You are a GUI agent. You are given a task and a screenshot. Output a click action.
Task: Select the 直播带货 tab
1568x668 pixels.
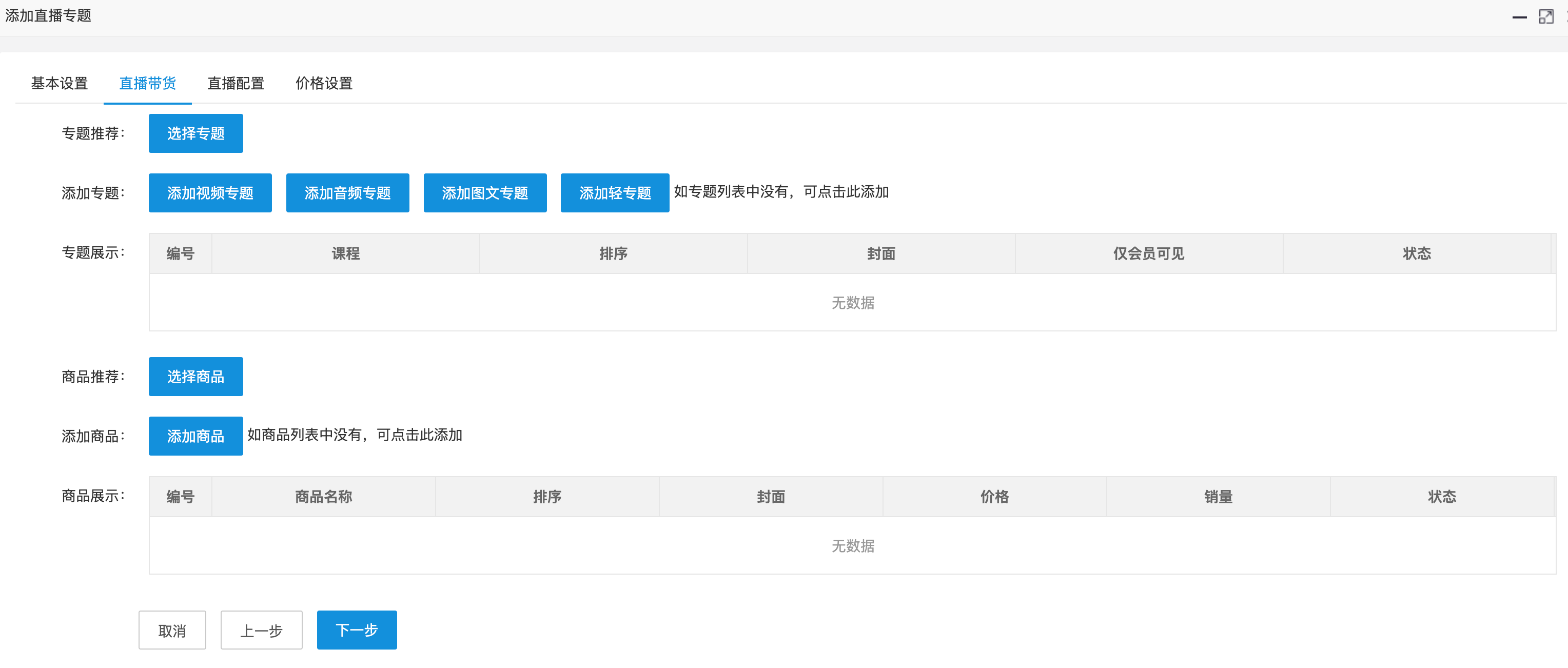[x=148, y=84]
